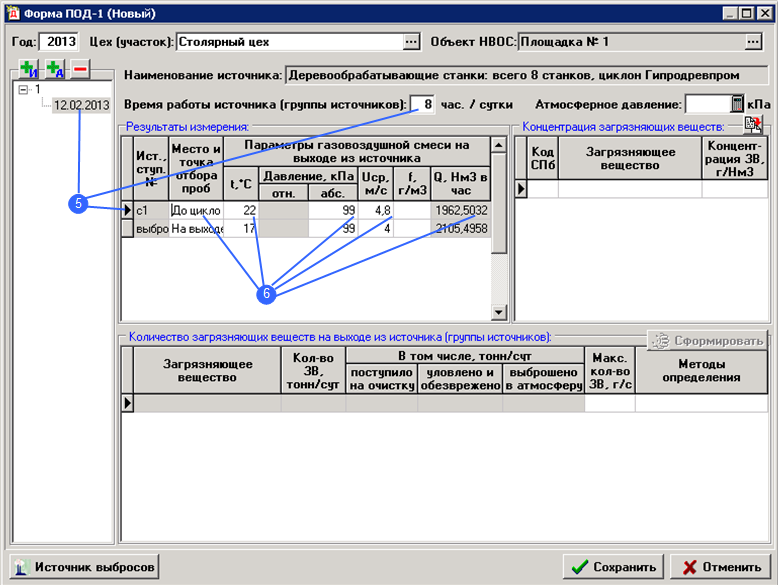Screen dimensions: 778x585
Task: Click the 'выброшено в атмосферу' column header
Action: (543, 379)
